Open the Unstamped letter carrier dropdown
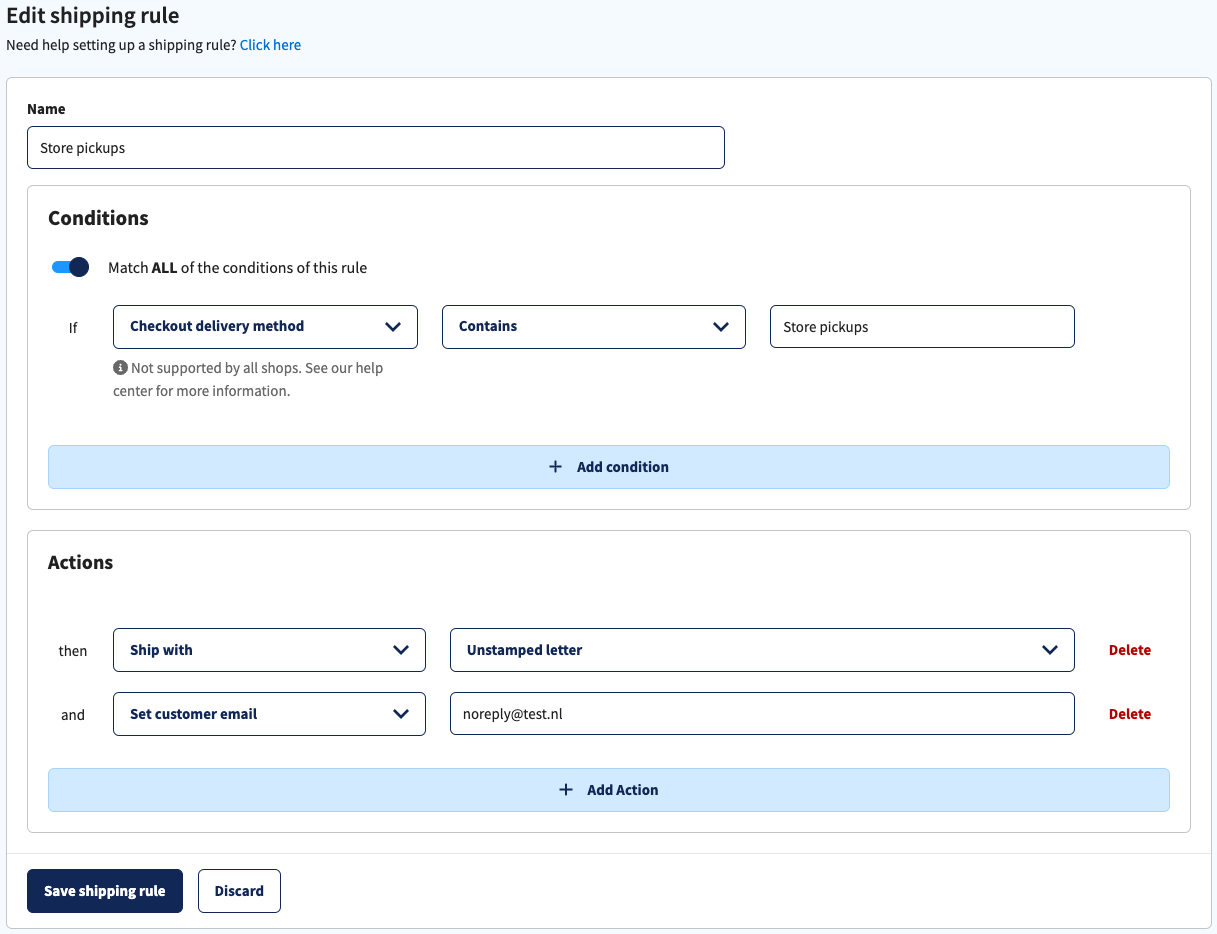The width and height of the screenshot is (1217, 934). (762, 650)
